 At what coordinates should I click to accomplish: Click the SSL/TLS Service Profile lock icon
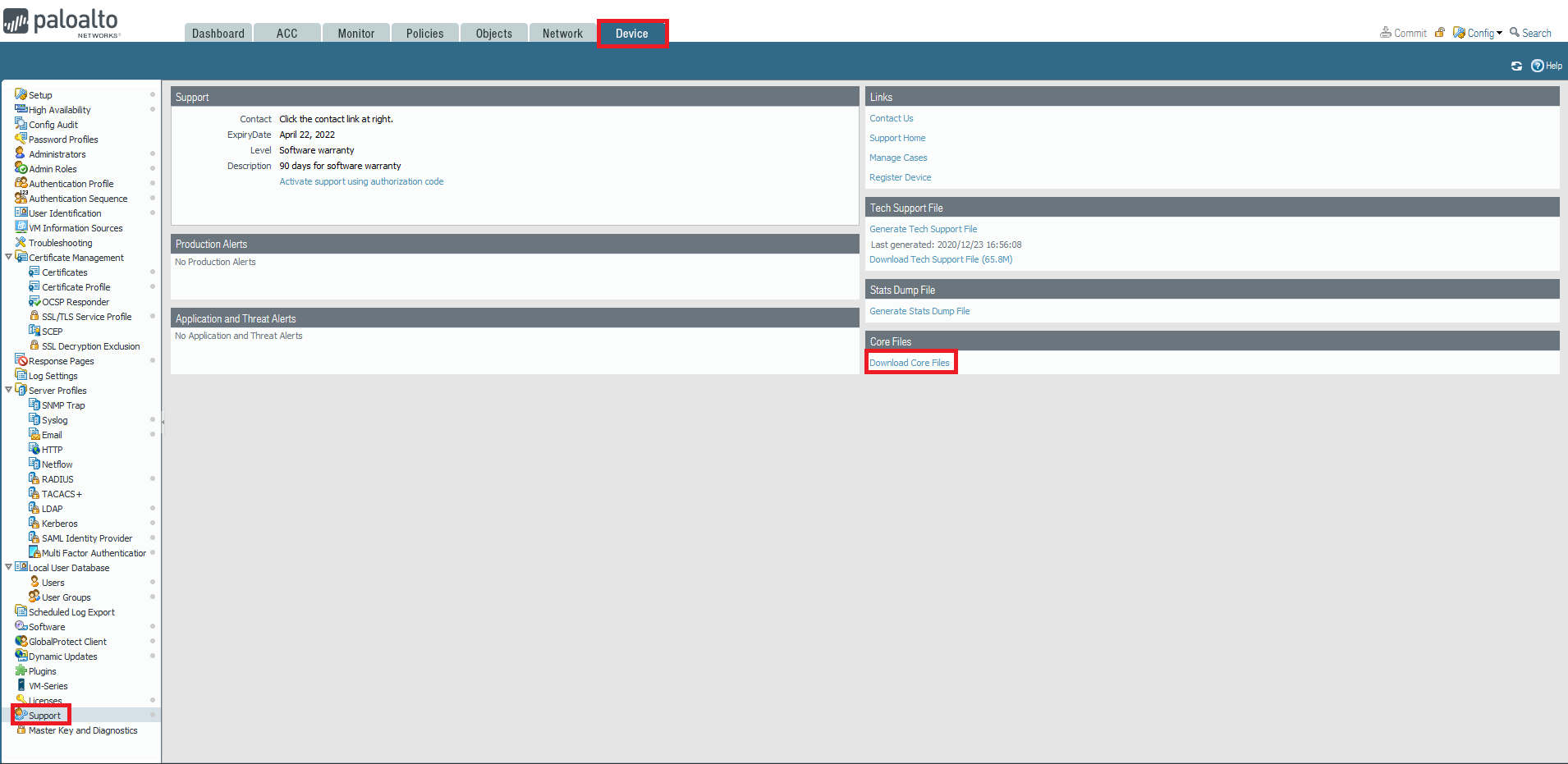34,316
